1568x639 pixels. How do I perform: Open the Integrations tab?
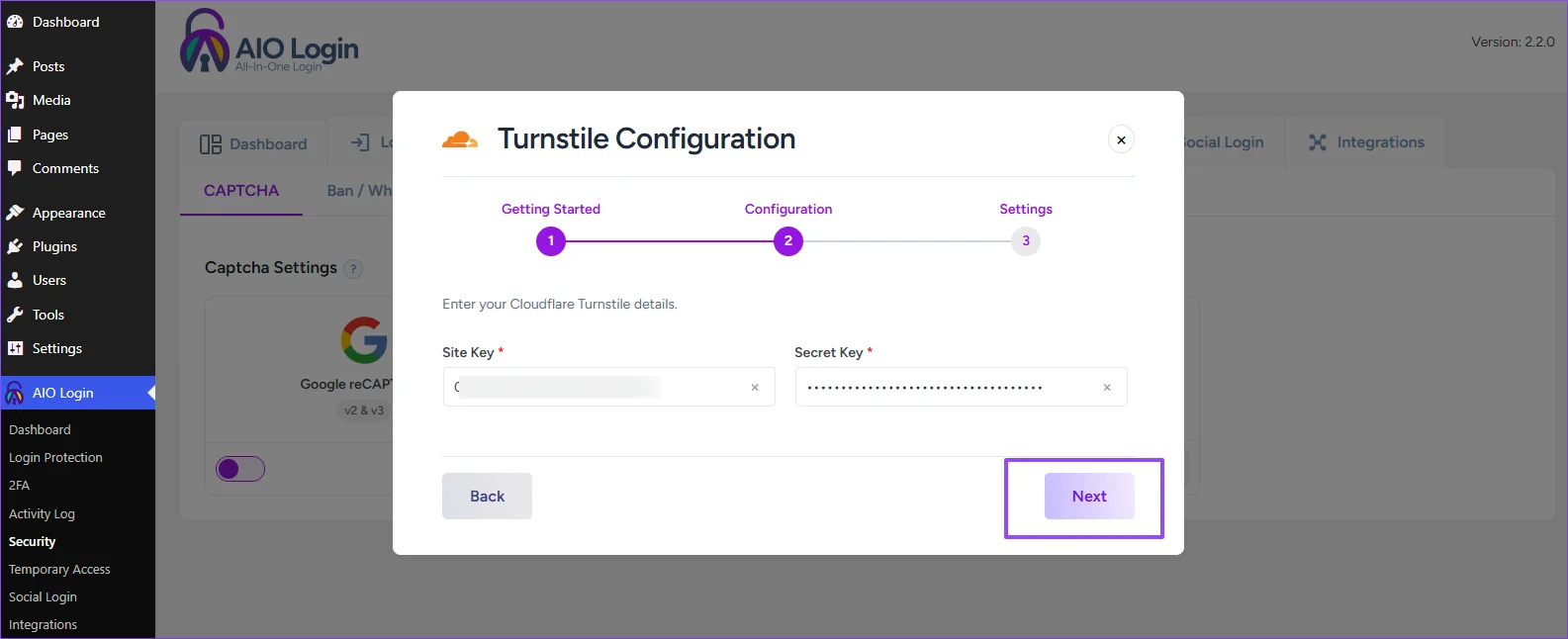tap(1366, 142)
